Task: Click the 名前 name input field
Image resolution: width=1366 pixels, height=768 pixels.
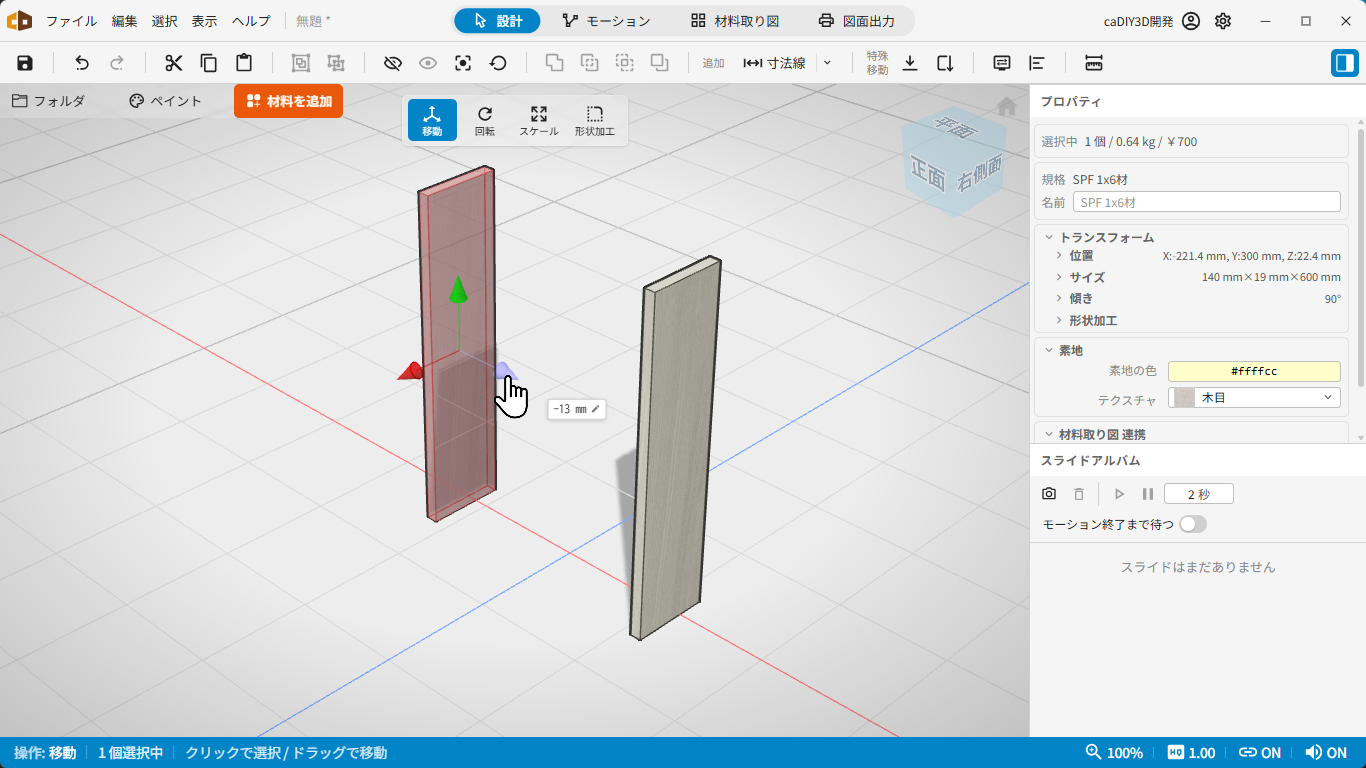Action: (1206, 202)
